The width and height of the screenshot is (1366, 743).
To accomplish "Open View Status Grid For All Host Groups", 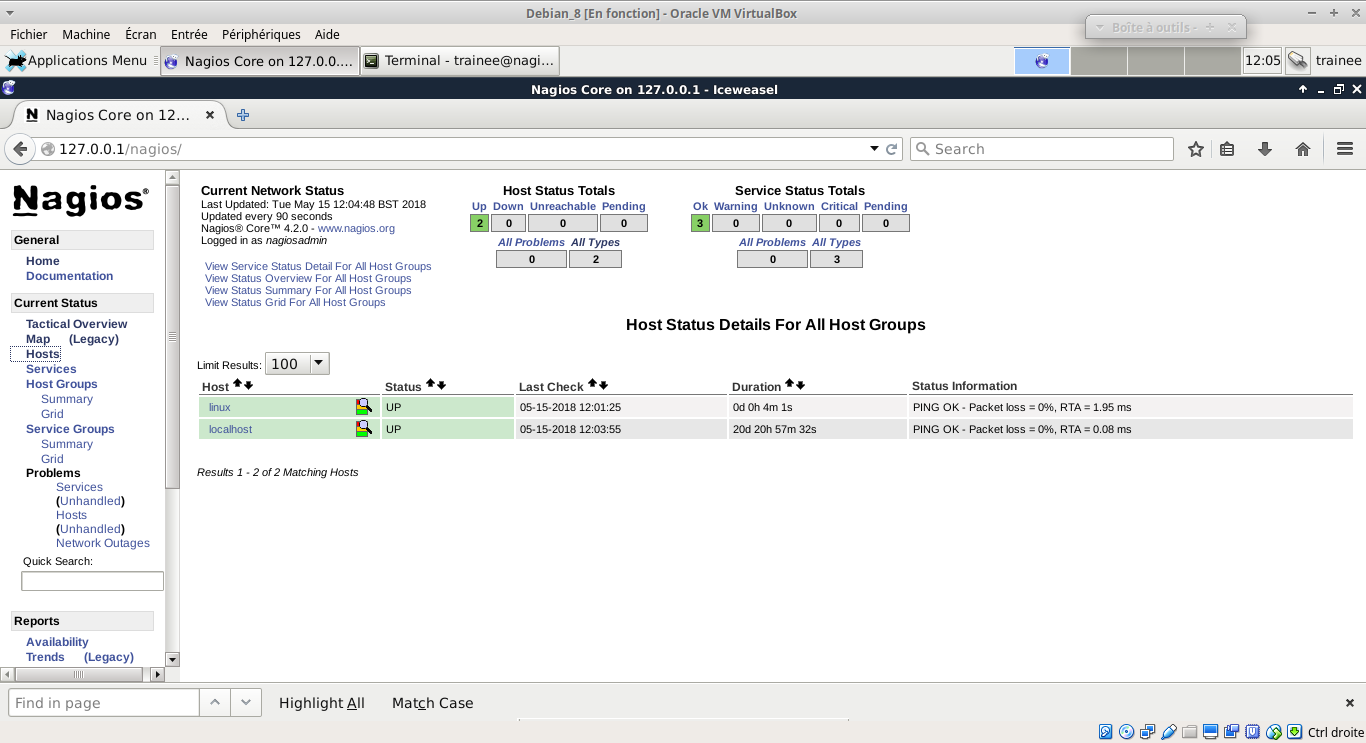I will point(295,302).
